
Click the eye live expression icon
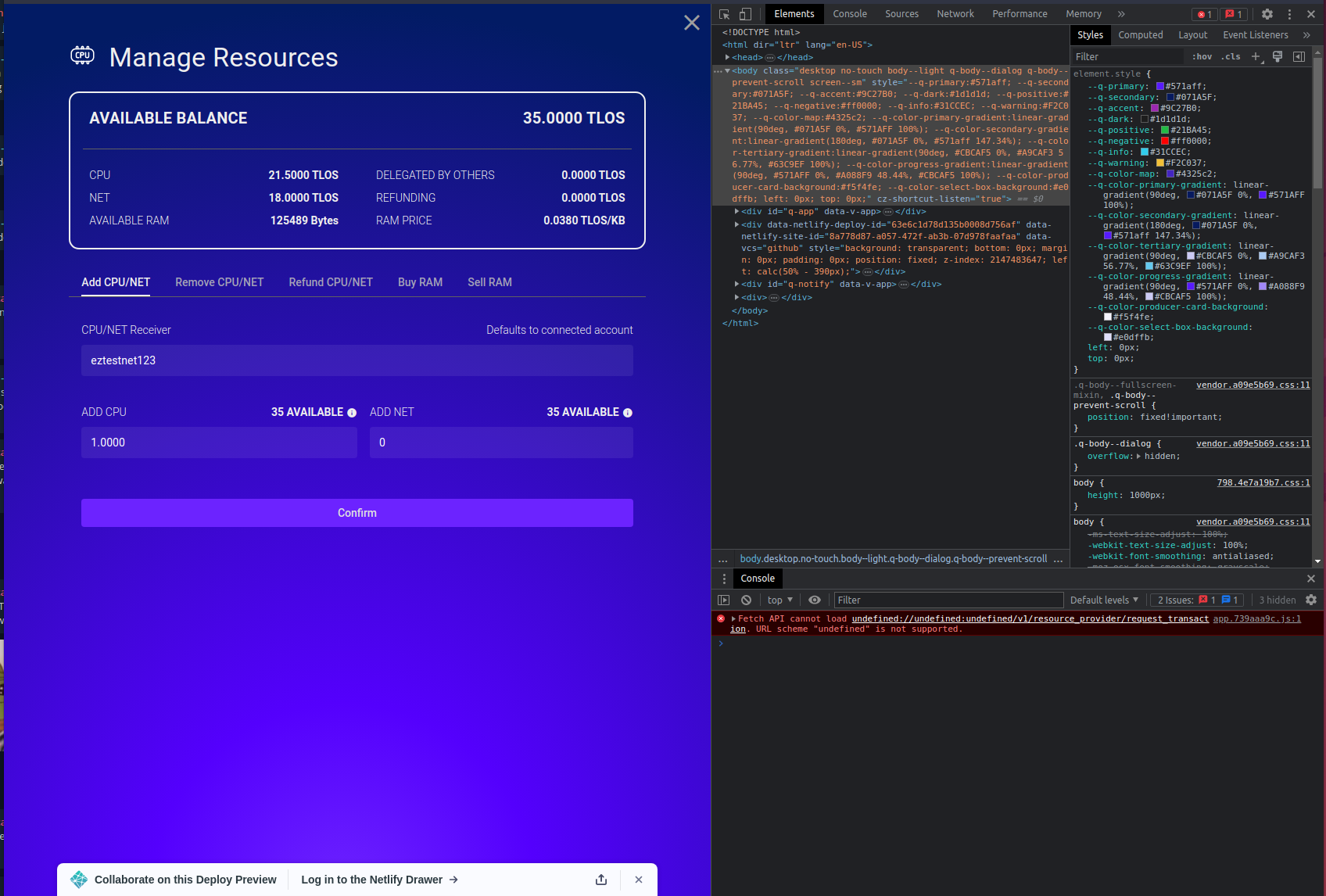(x=815, y=600)
